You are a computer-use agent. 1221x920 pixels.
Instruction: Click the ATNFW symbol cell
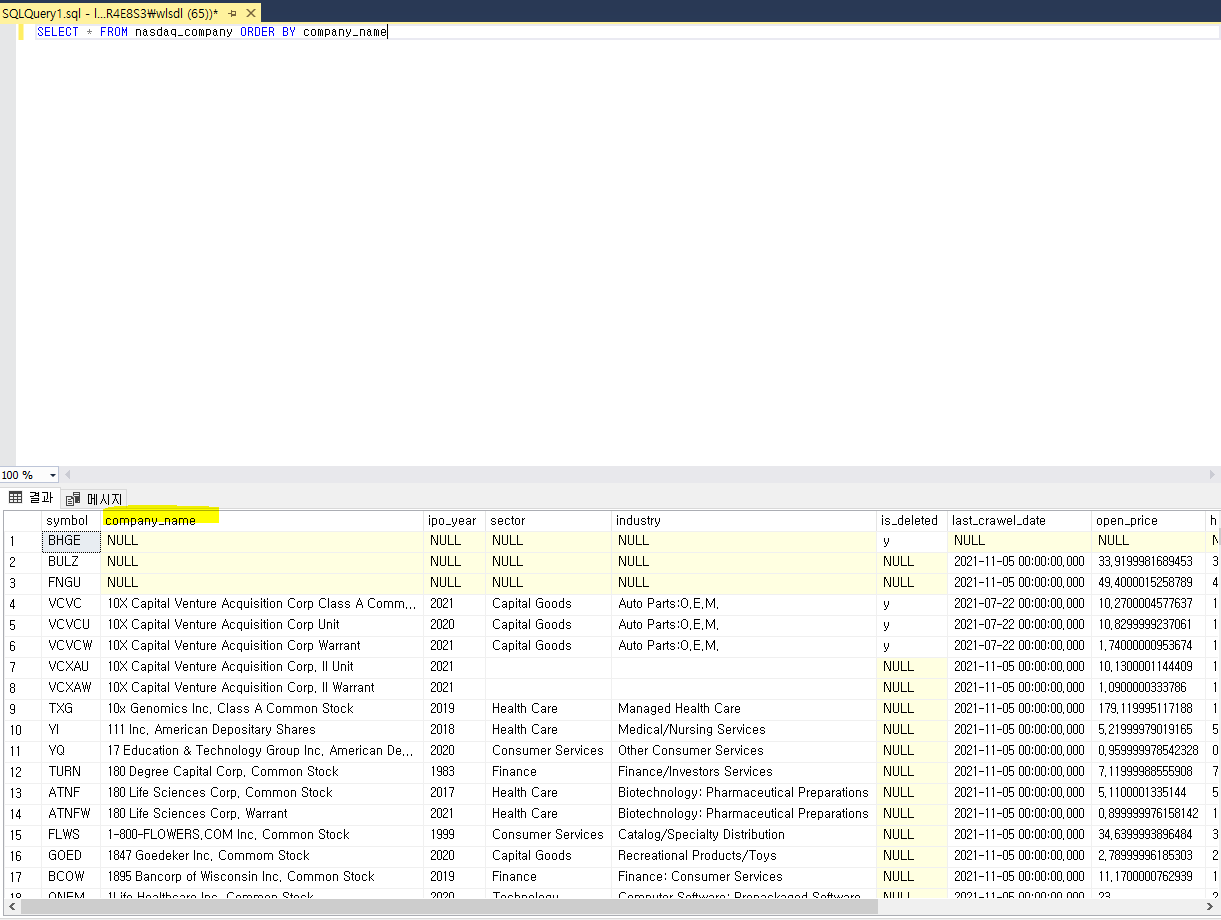pyautogui.click(x=72, y=814)
